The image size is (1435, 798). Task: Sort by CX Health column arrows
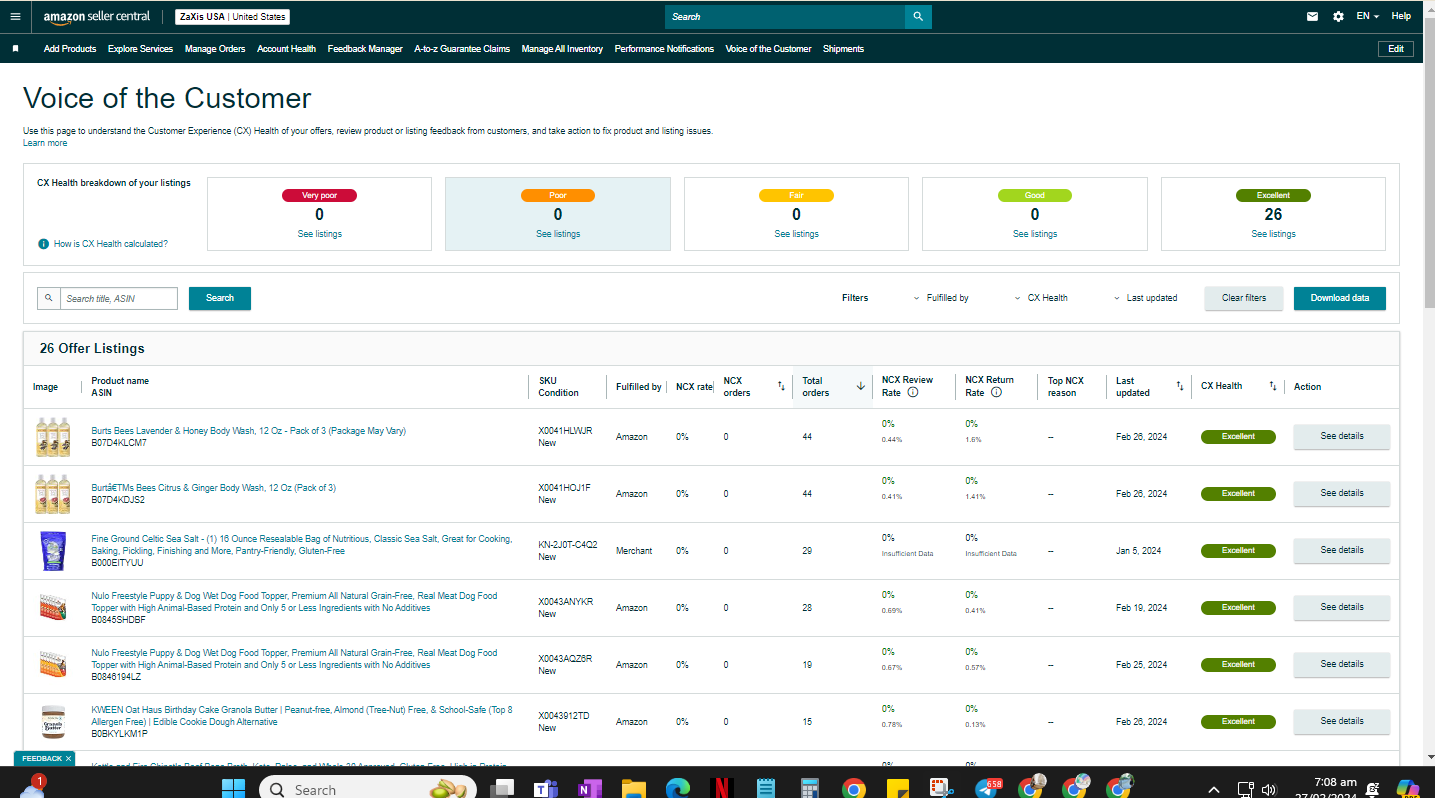(1273, 386)
